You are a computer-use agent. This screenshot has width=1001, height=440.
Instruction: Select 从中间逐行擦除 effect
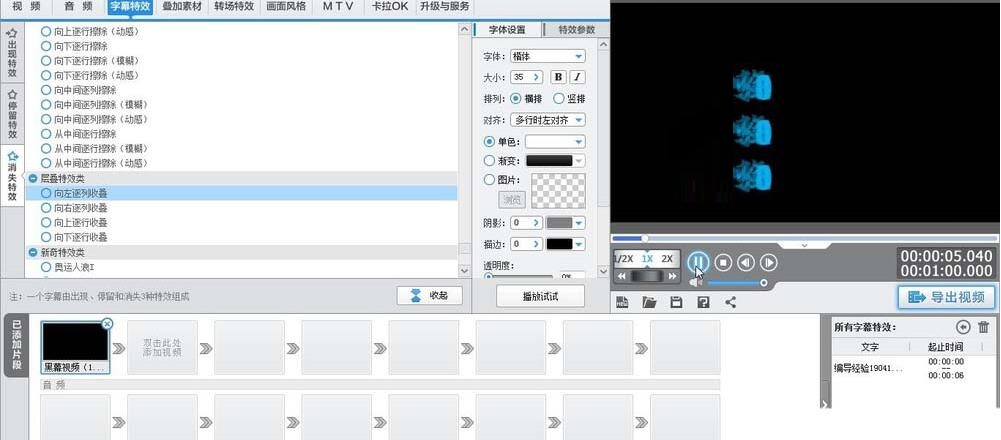79,134
